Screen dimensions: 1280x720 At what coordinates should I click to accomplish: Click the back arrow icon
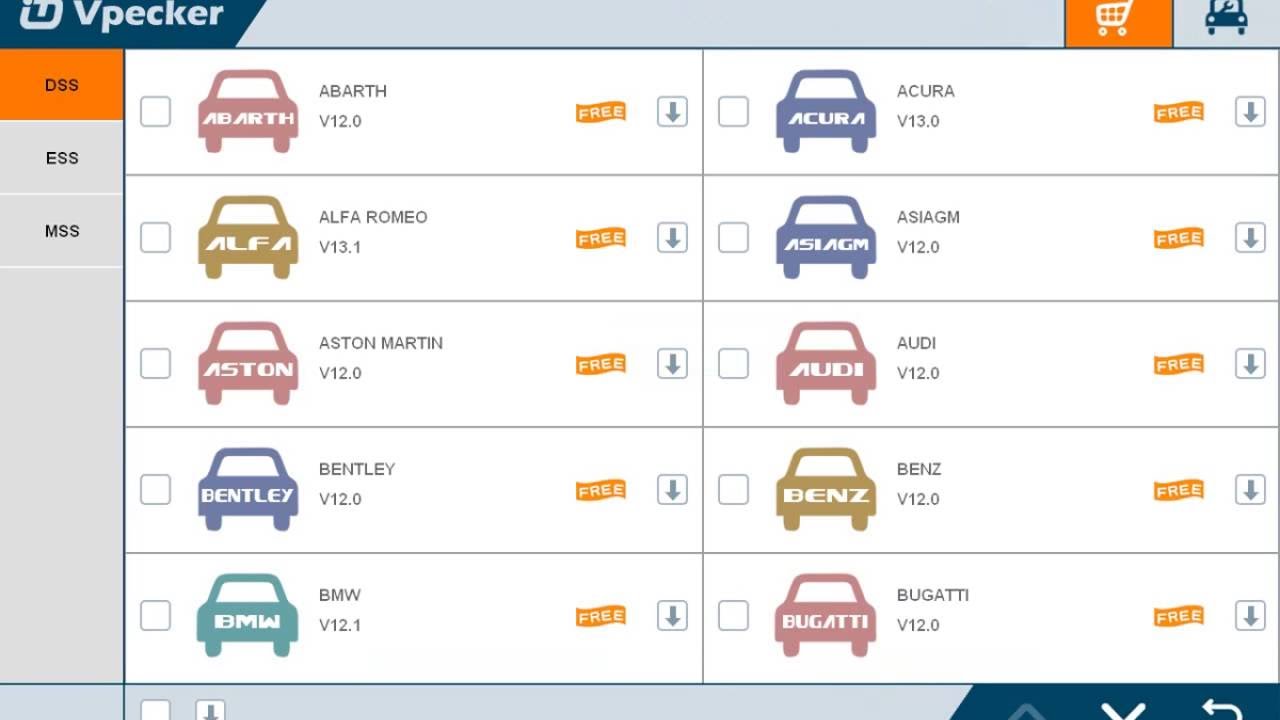pyautogui.click(x=1222, y=709)
